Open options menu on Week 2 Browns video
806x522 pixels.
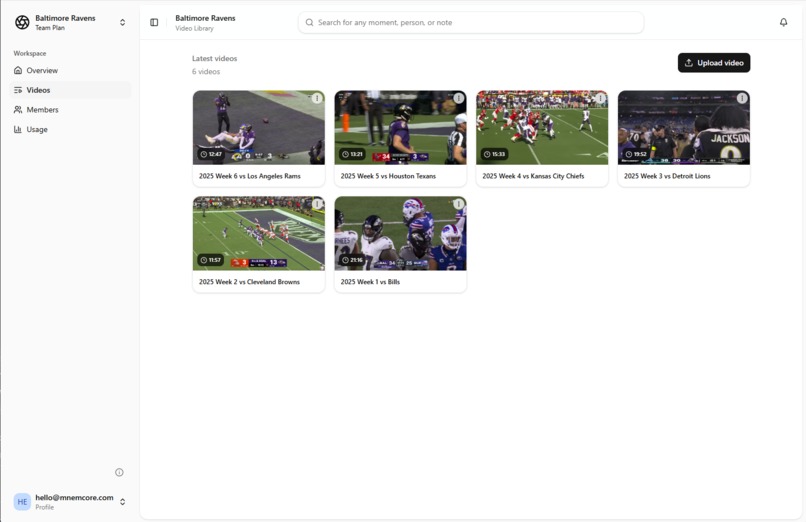coord(317,204)
